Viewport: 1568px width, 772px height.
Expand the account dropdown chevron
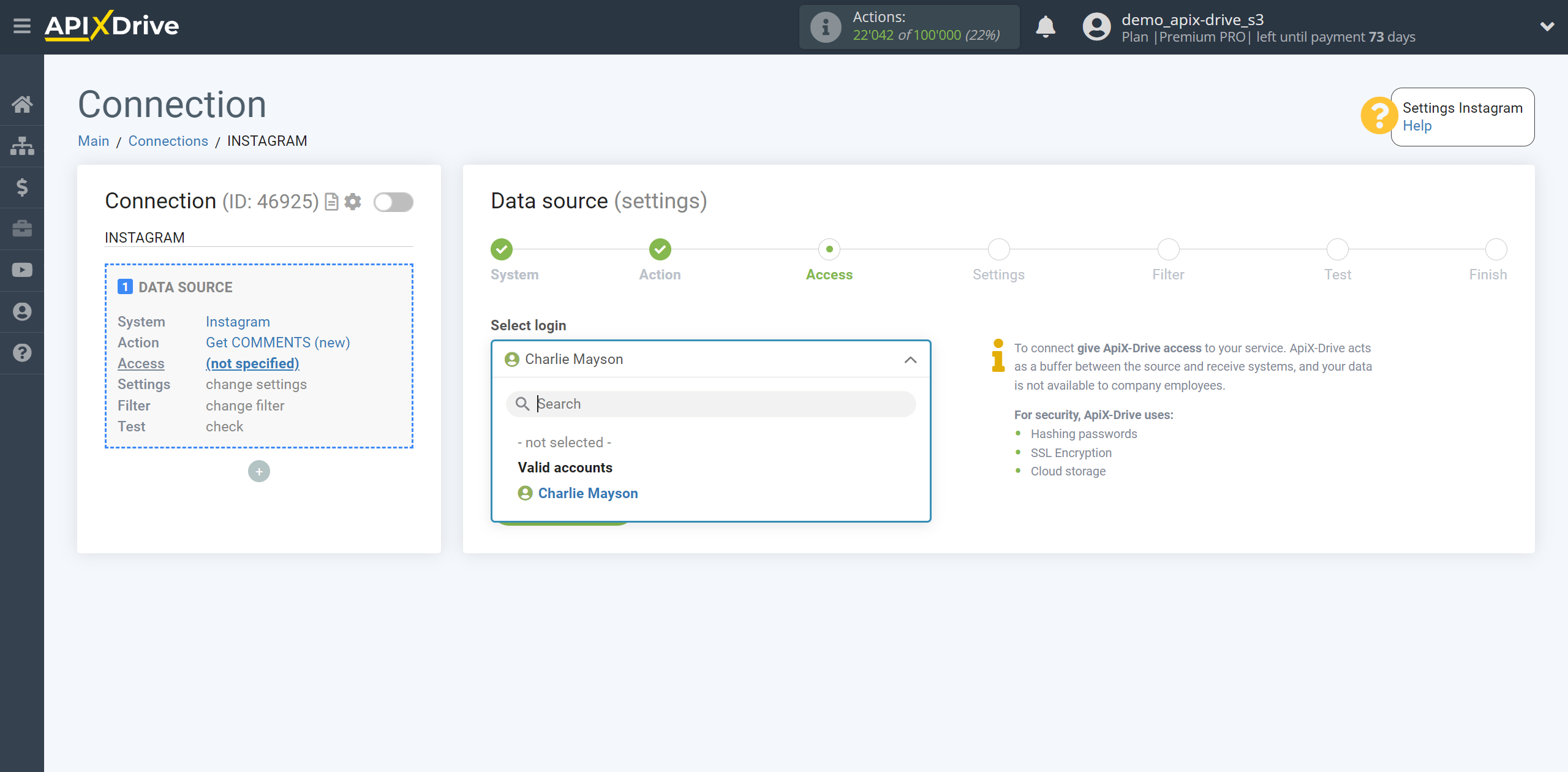click(x=1547, y=26)
